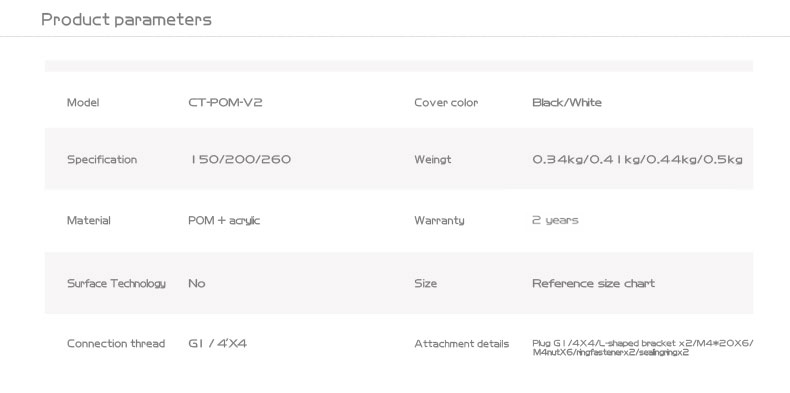The width and height of the screenshot is (790, 393).
Task: Click the POM + acrylic value
Action: point(224,220)
